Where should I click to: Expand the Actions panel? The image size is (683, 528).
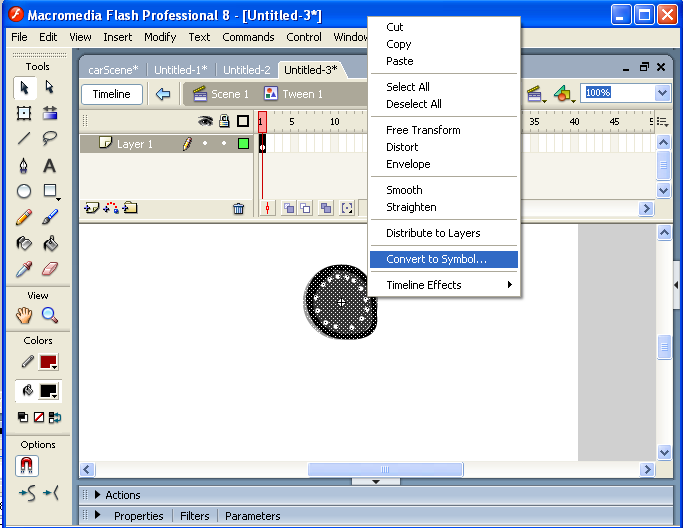click(x=98, y=495)
